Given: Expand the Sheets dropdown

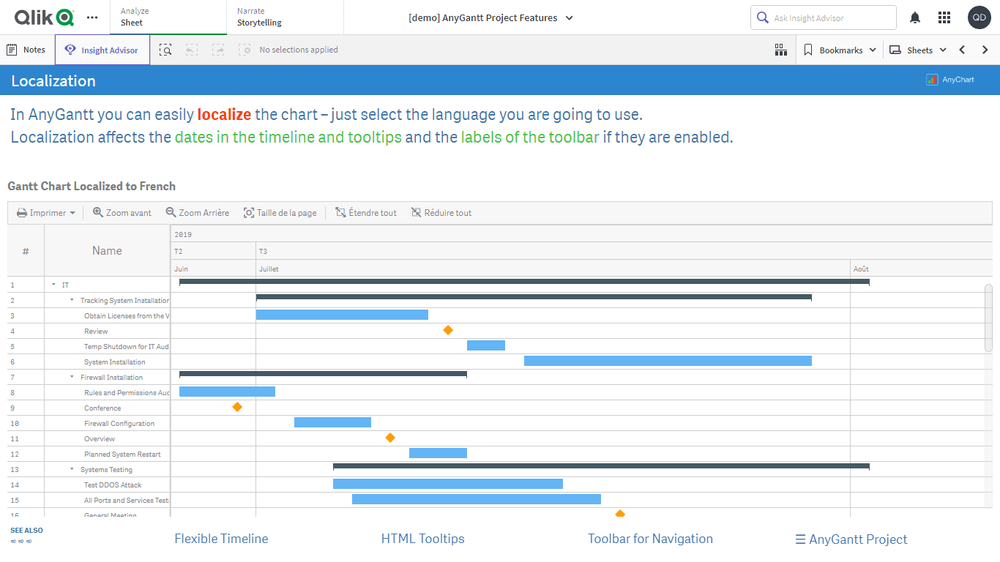Looking at the screenshot, I should pyautogui.click(x=917, y=50).
